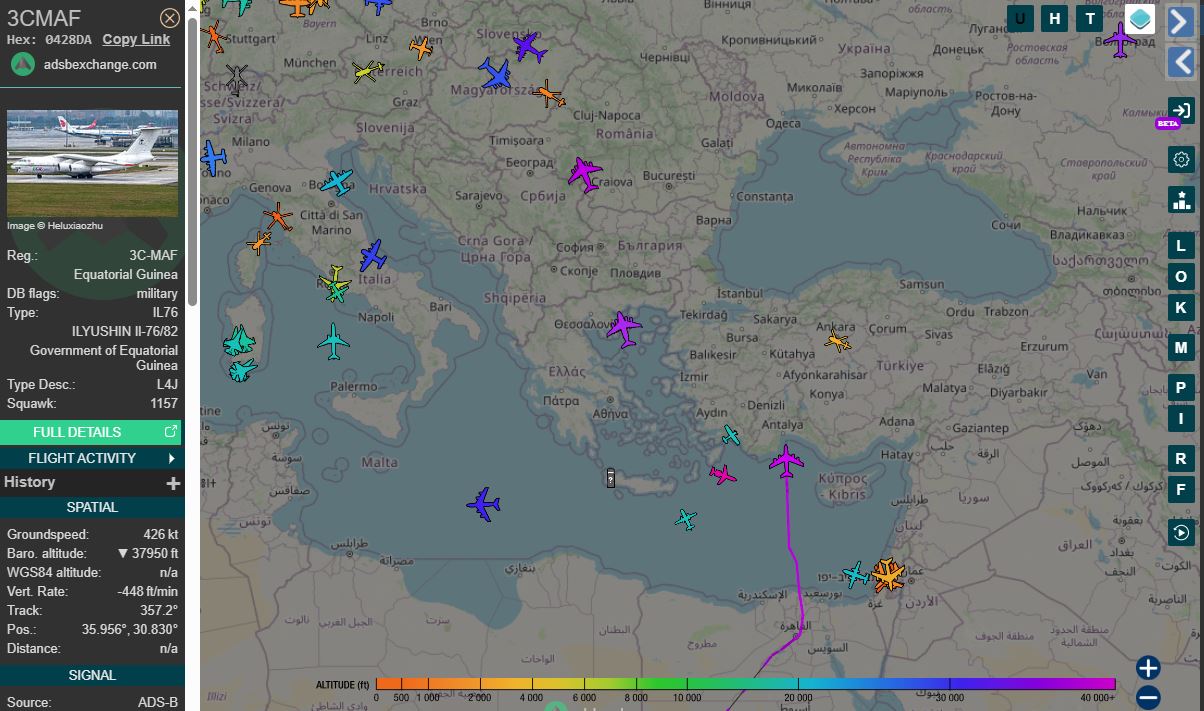Toggle the M map option
The width and height of the screenshot is (1204, 711).
tap(1181, 348)
